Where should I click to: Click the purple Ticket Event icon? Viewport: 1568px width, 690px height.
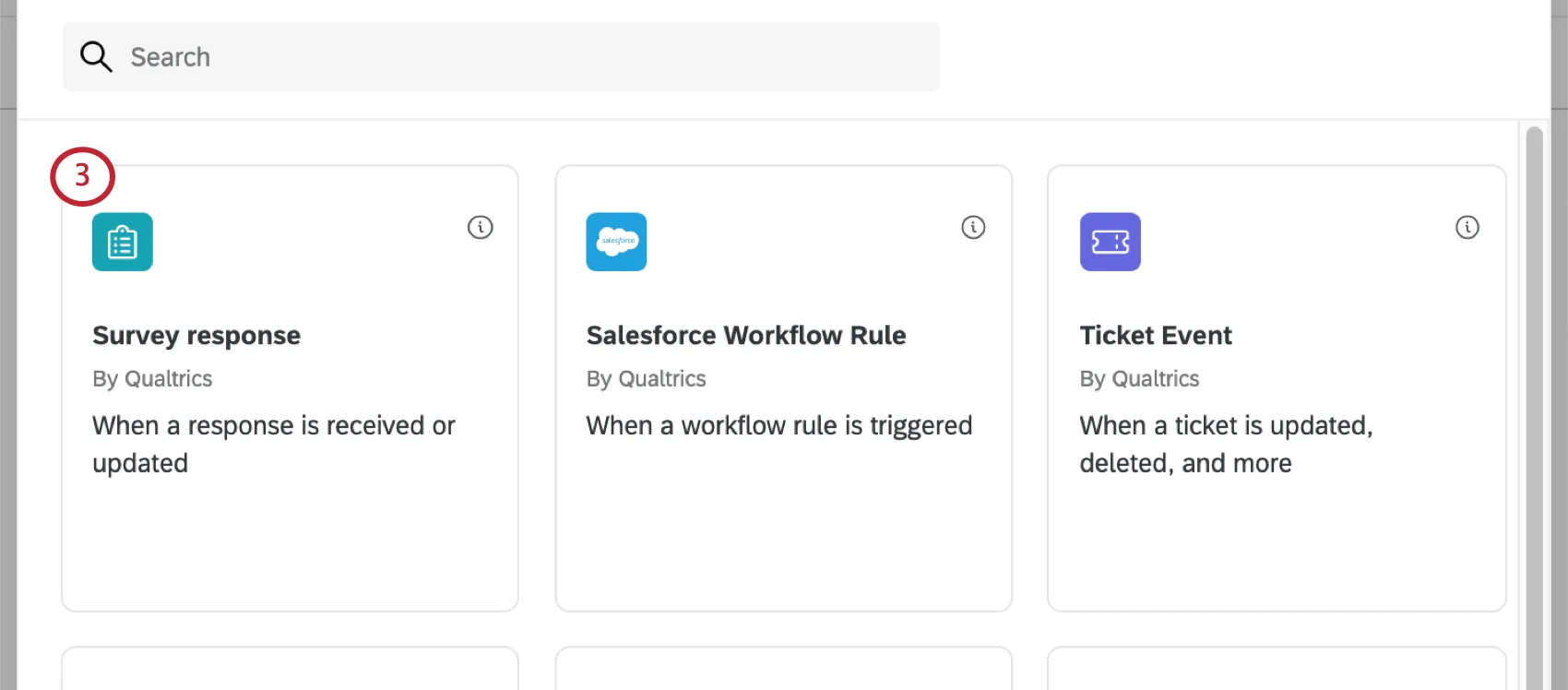click(1110, 242)
